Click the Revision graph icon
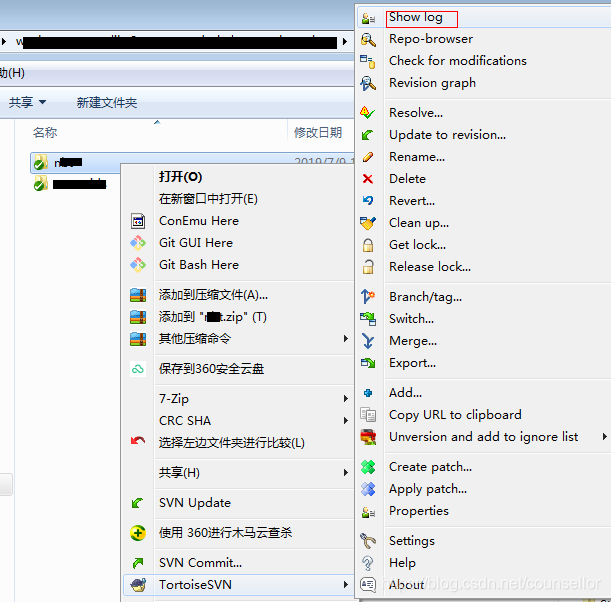This screenshot has height=602, width=611. tap(368, 83)
